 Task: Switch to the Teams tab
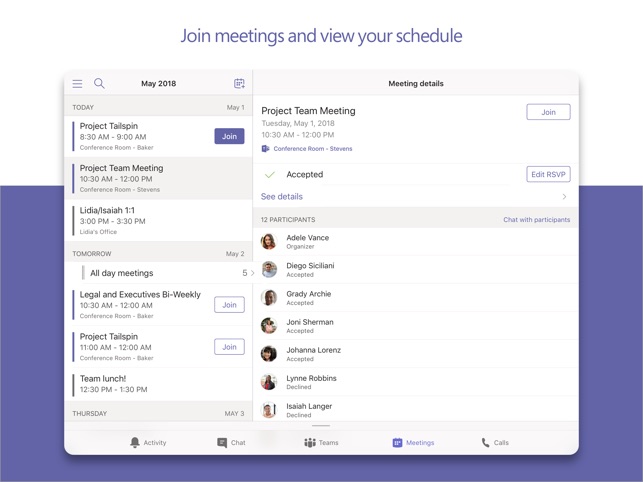321,443
